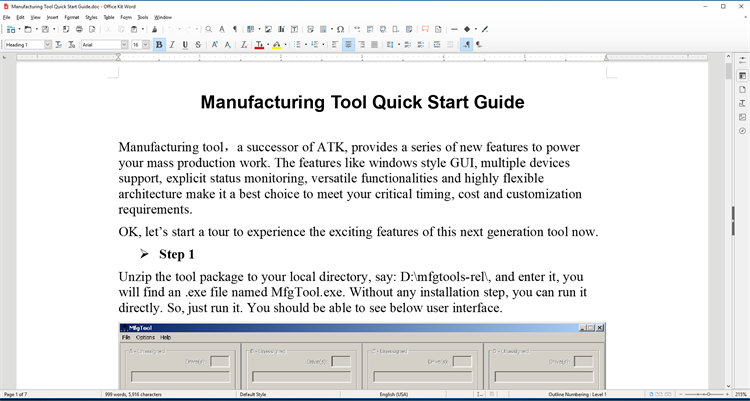
Task: Click the Update Style icon
Action: (58, 45)
